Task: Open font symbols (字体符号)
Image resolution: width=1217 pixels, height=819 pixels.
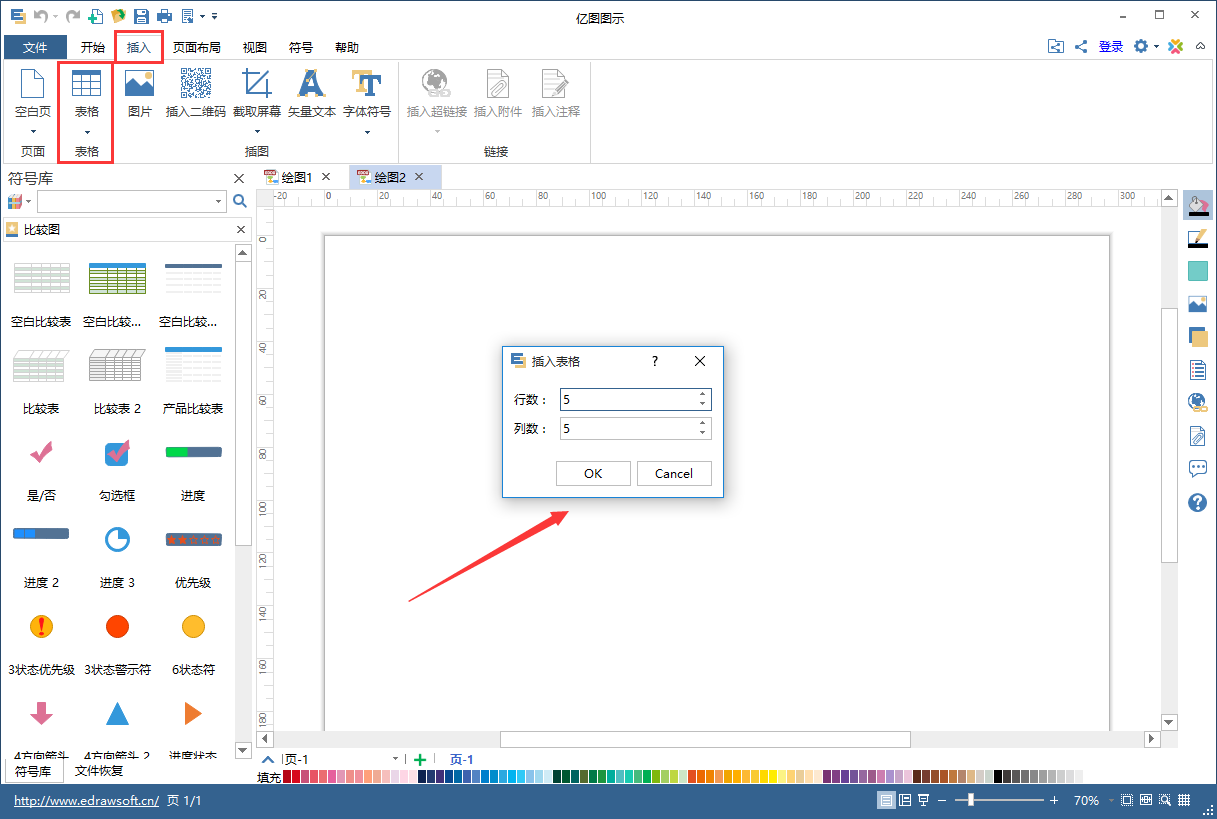Action: pyautogui.click(x=367, y=93)
